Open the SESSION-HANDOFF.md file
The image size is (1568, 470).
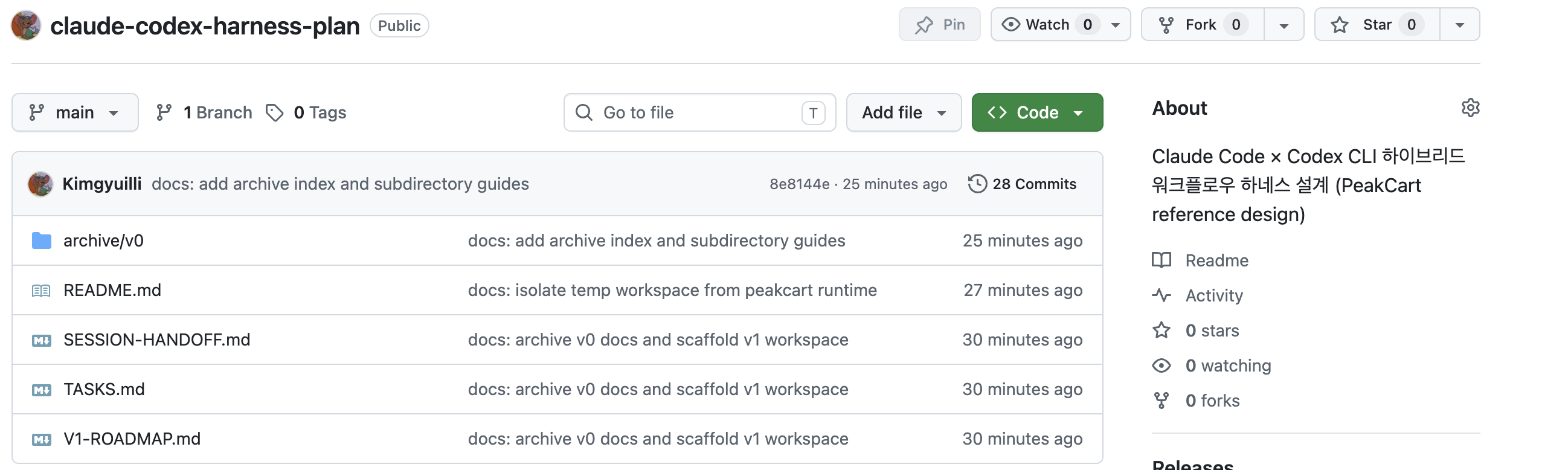156,340
